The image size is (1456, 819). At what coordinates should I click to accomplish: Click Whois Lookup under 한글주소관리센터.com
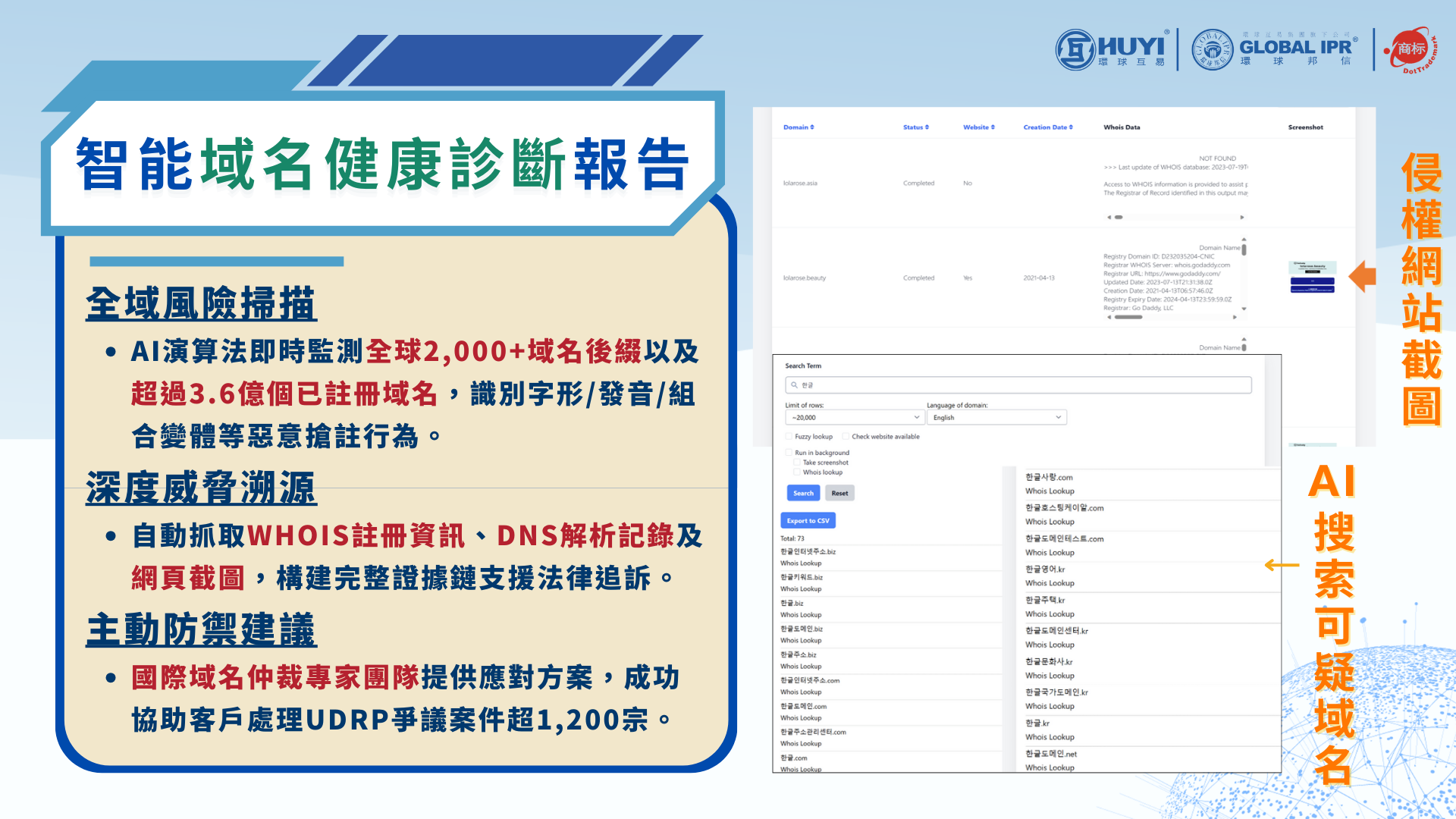click(801, 744)
